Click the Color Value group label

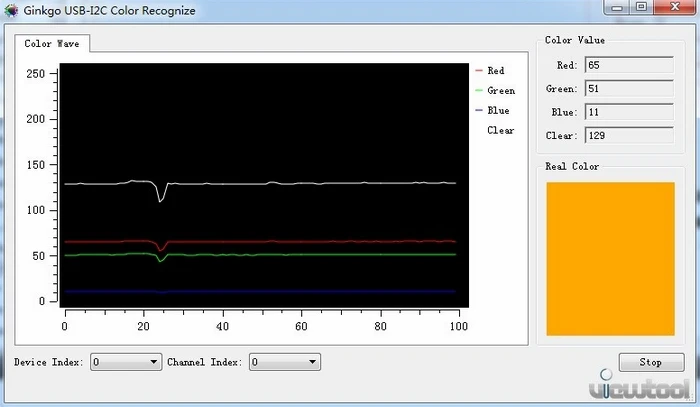pyautogui.click(x=575, y=40)
